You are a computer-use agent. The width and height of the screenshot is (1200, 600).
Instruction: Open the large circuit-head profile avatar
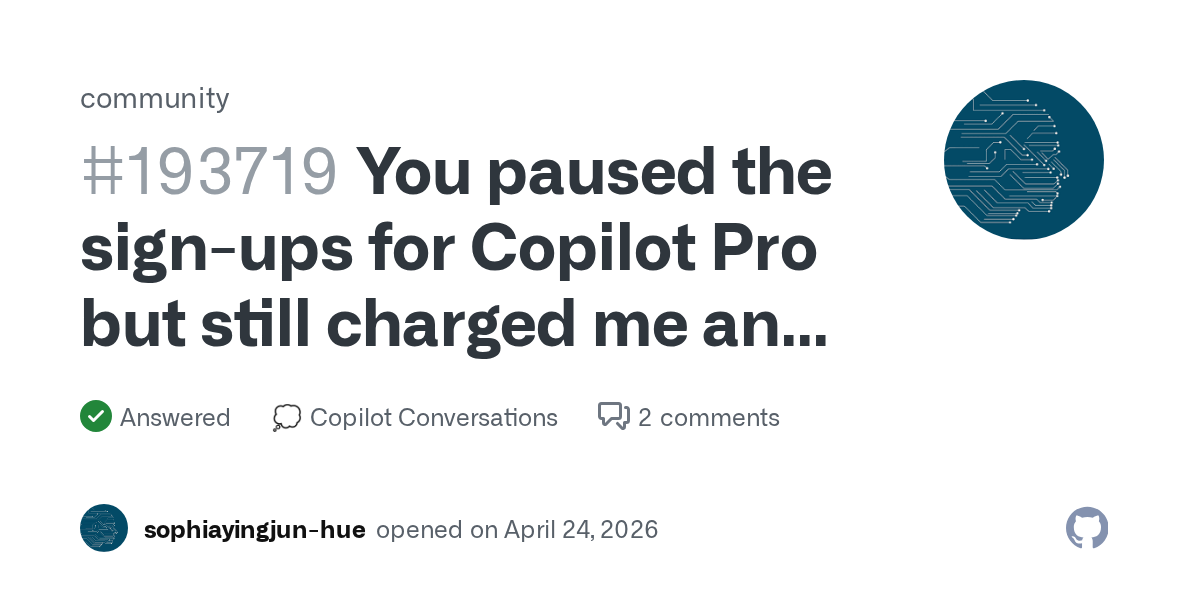[1023, 160]
